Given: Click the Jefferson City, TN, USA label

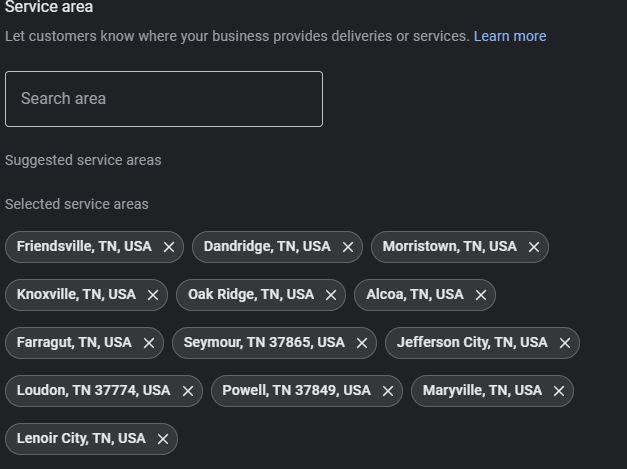Looking at the screenshot, I should click(472, 342).
